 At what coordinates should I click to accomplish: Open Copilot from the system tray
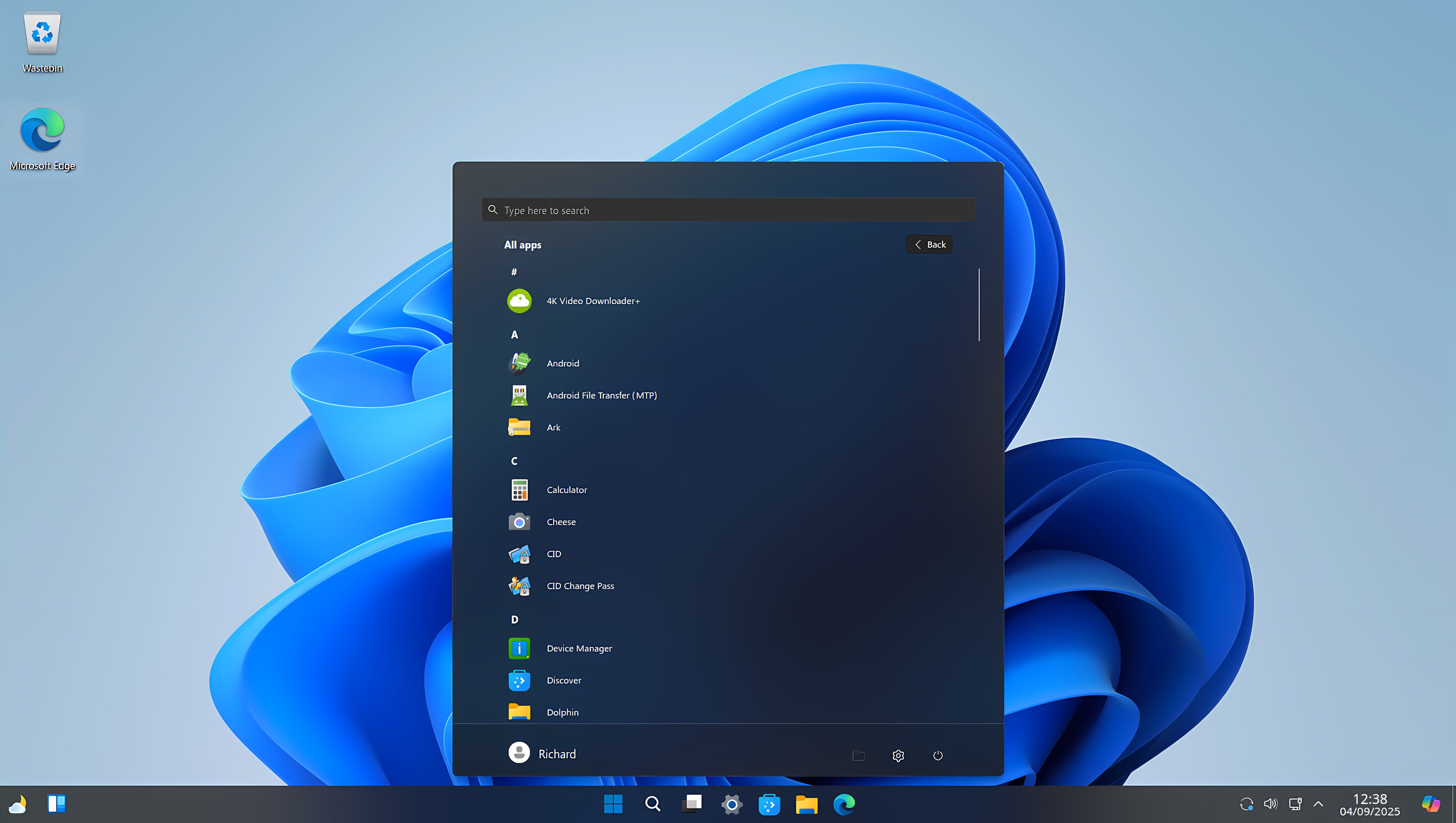[1431, 804]
